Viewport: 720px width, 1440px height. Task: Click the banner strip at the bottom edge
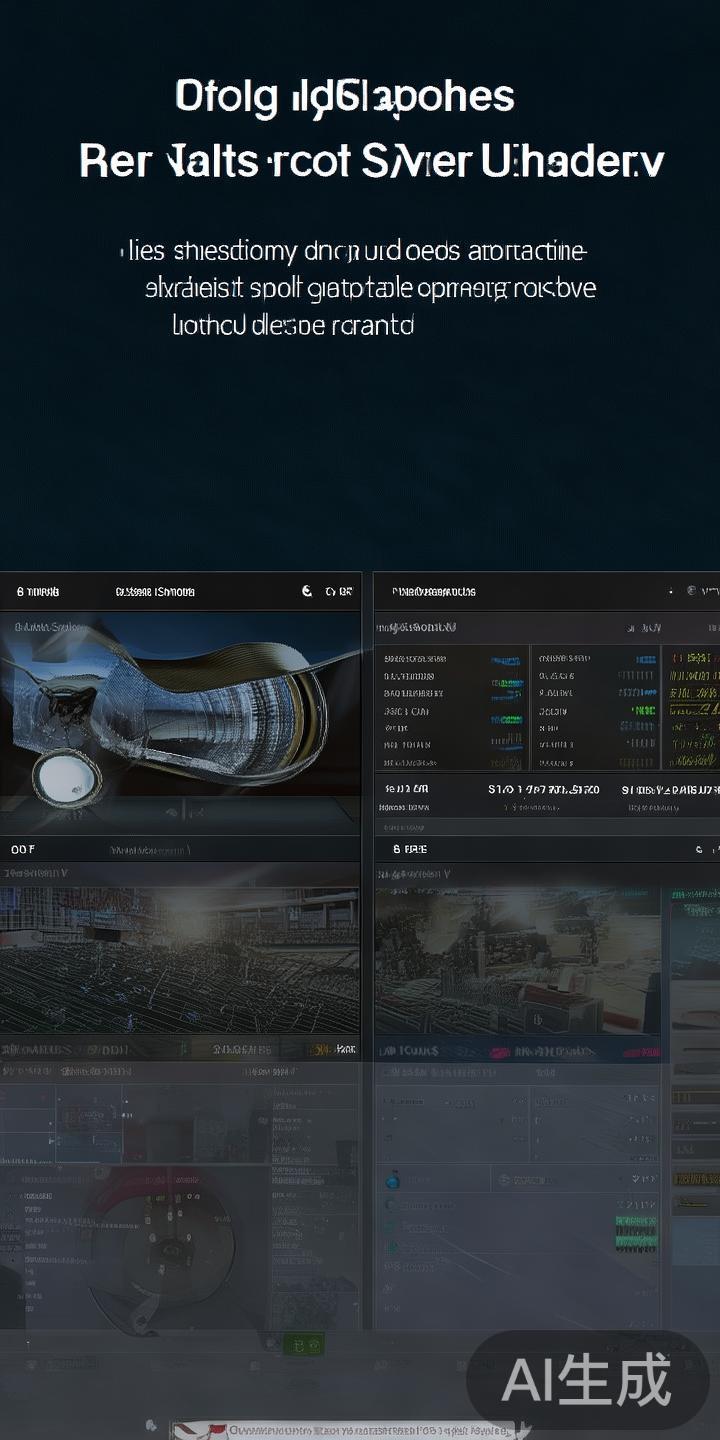(342, 1430)
